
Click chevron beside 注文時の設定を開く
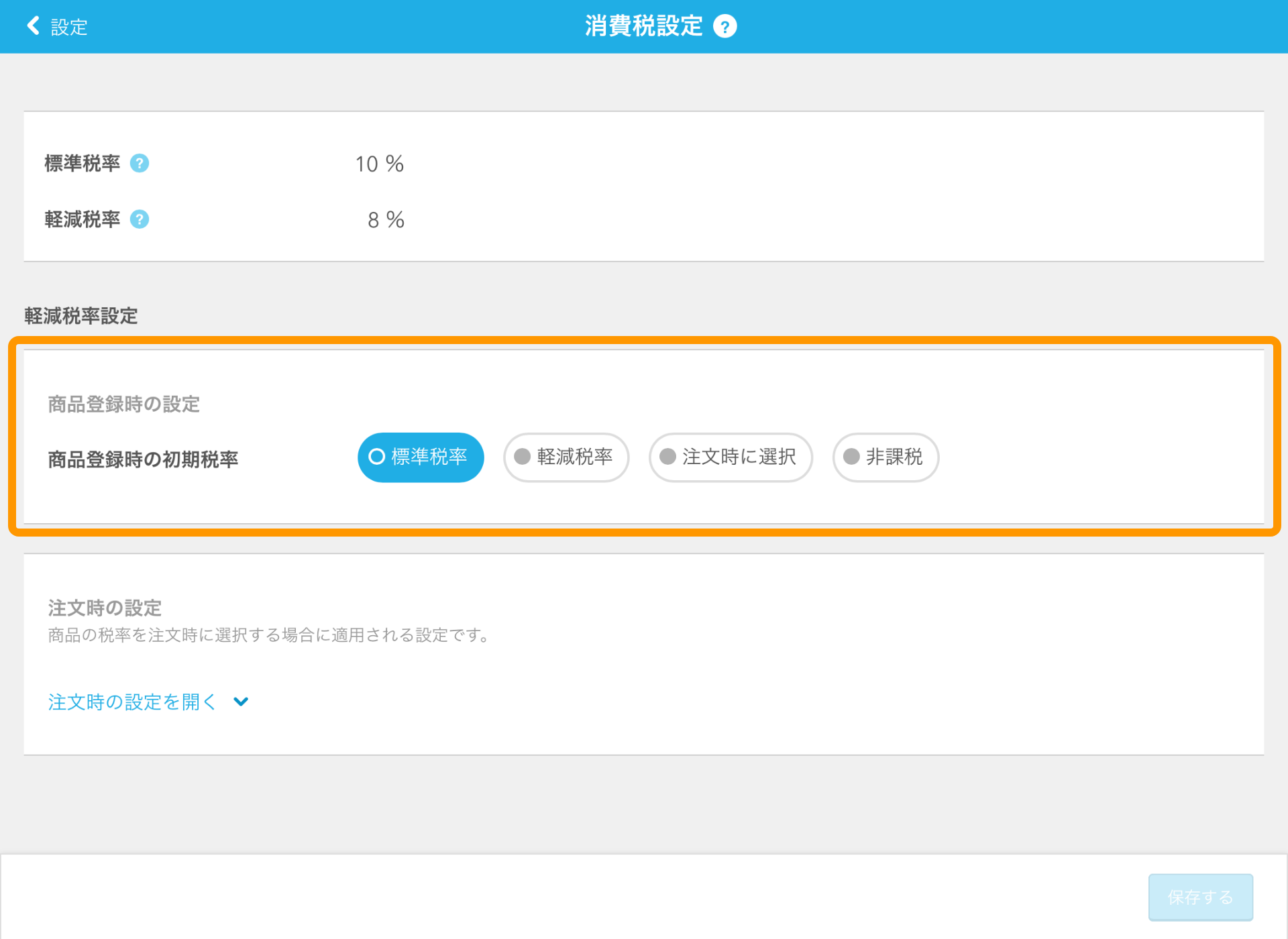(241, 702)
